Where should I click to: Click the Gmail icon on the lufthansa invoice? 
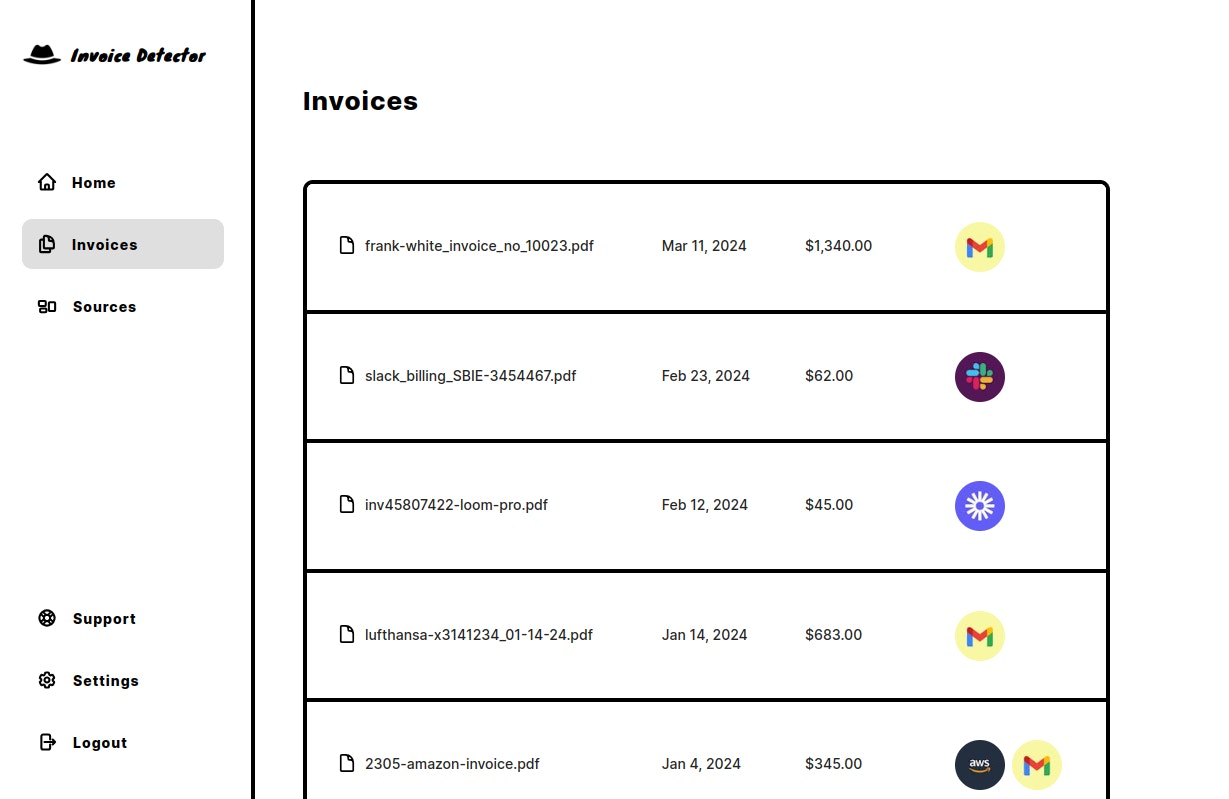pos(980,636)
